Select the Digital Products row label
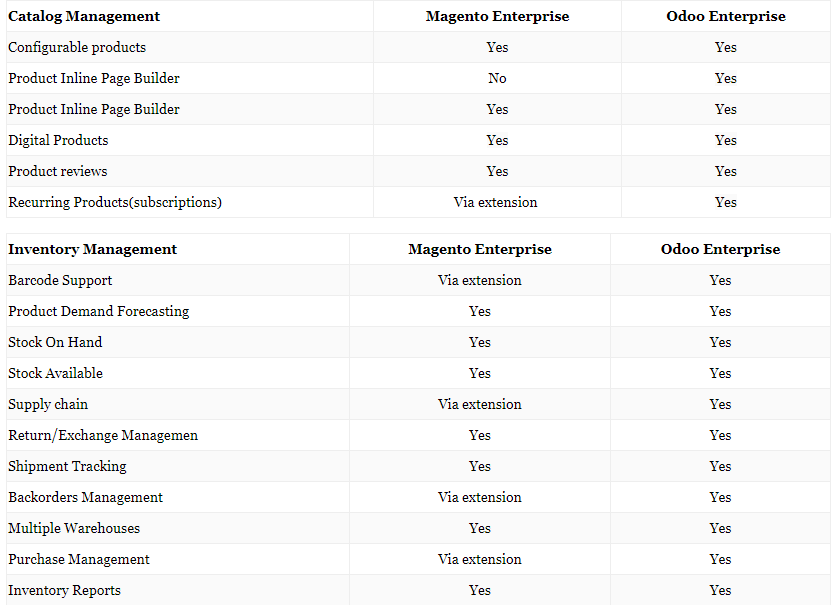The width and height of the screenshot is (837, 605). pos(58,140)
